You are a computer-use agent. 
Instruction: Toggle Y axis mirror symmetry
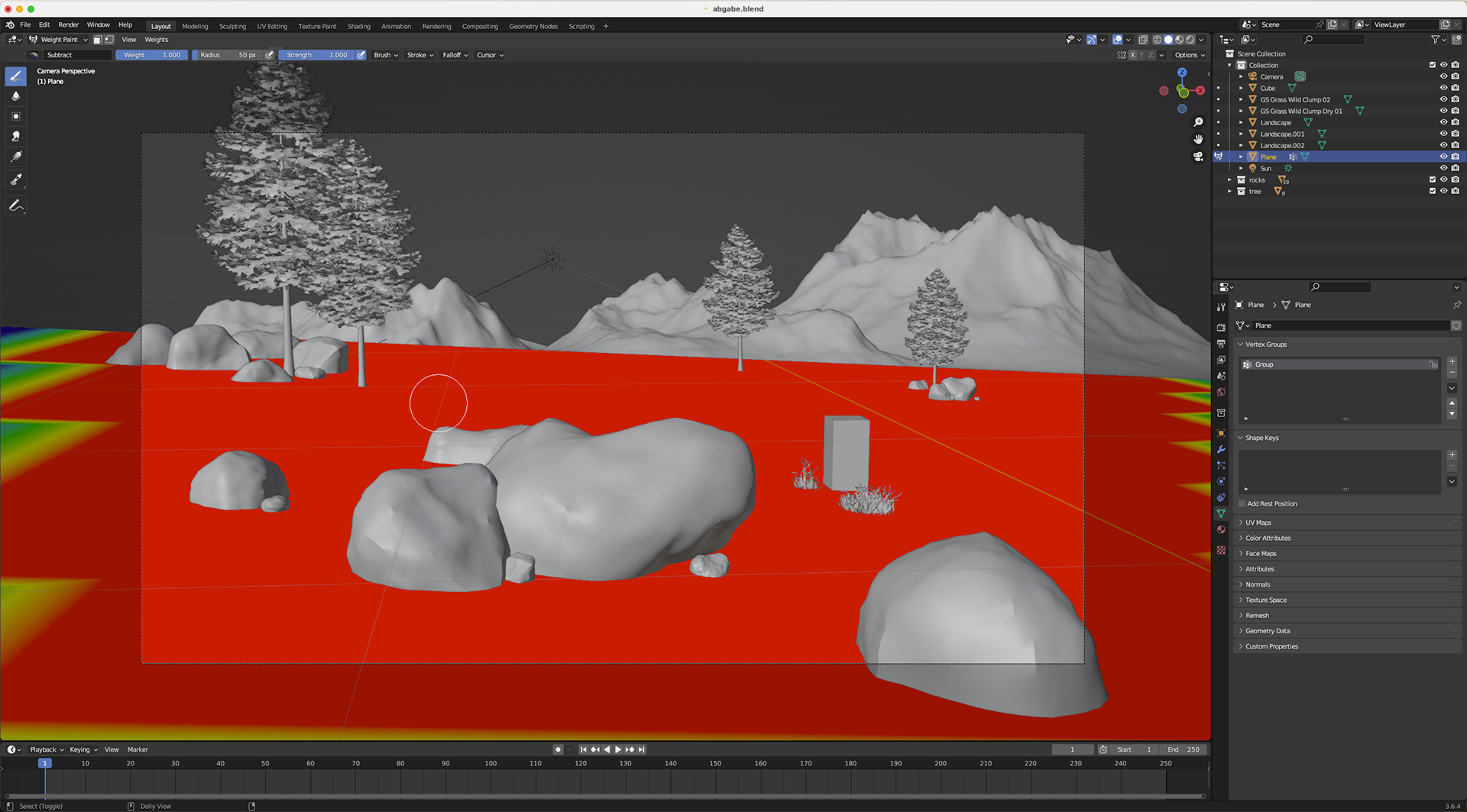[1142, 55]
